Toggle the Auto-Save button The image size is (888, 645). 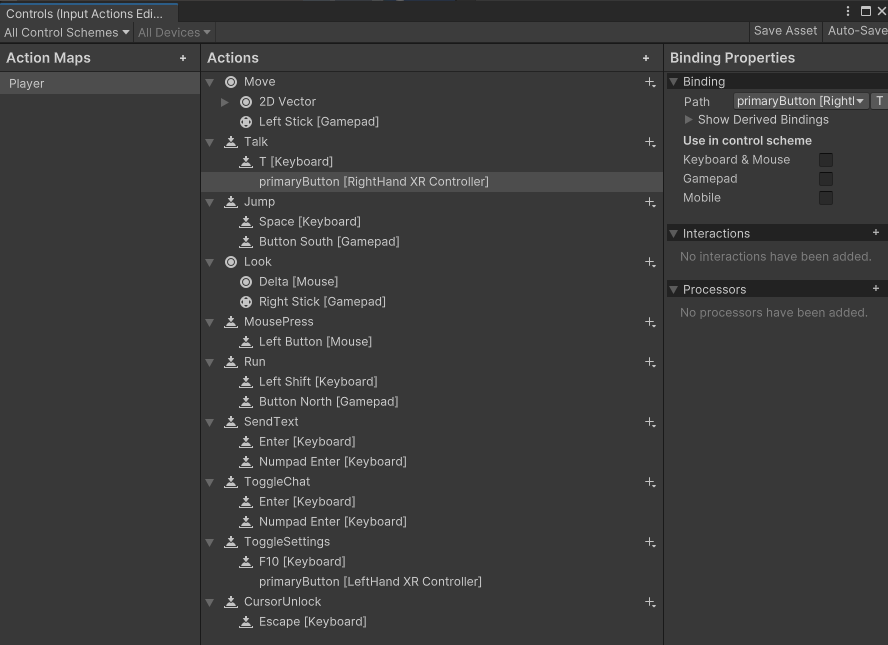coord(856,31)
